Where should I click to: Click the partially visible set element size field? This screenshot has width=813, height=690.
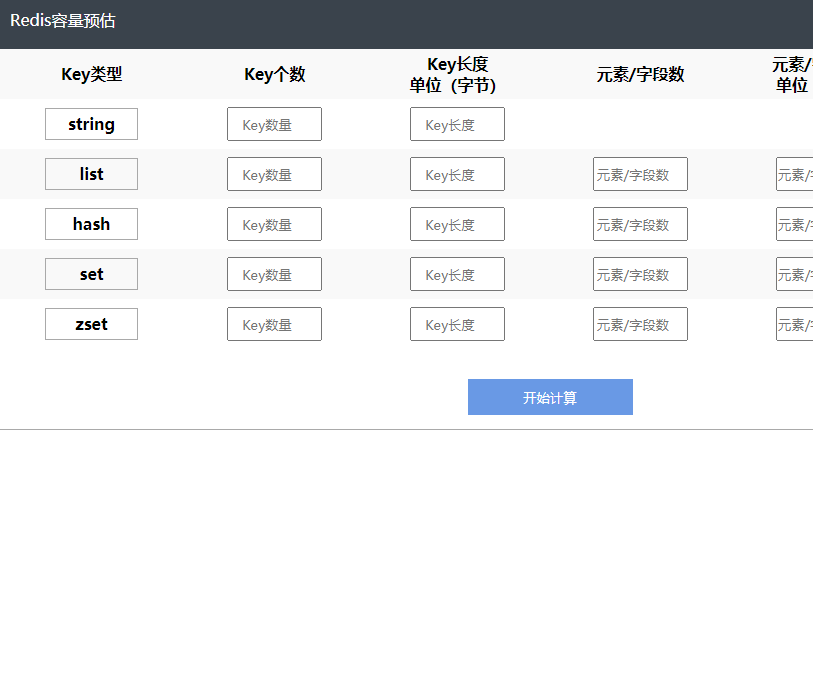click(795, 274)
